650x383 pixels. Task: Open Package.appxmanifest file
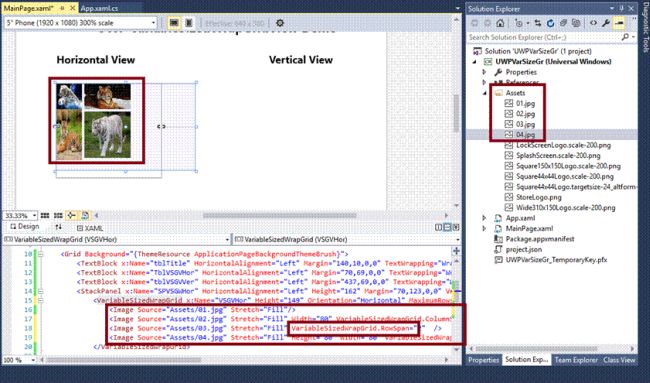pos(540,239)
